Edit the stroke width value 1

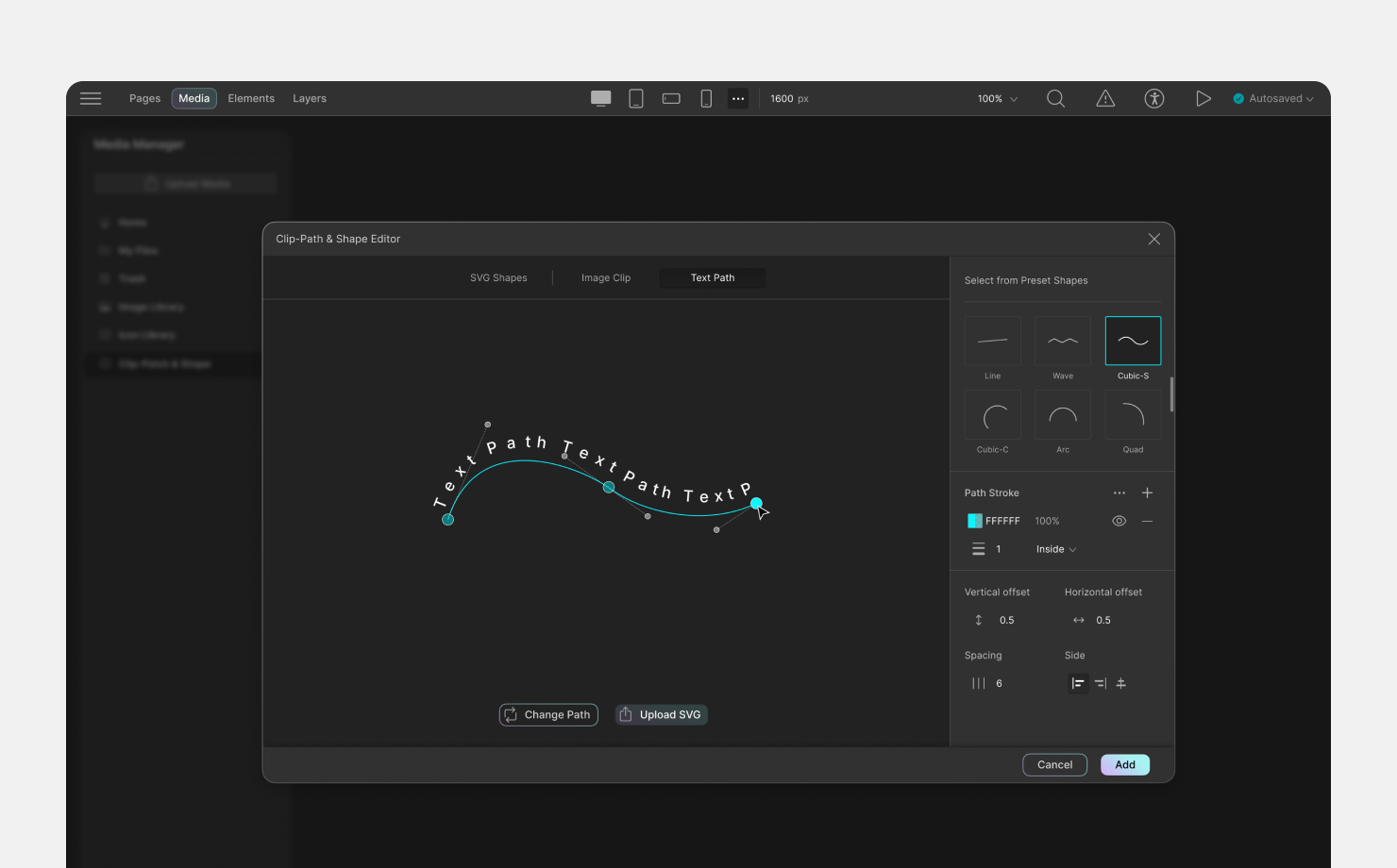click(x=999, y=549)
